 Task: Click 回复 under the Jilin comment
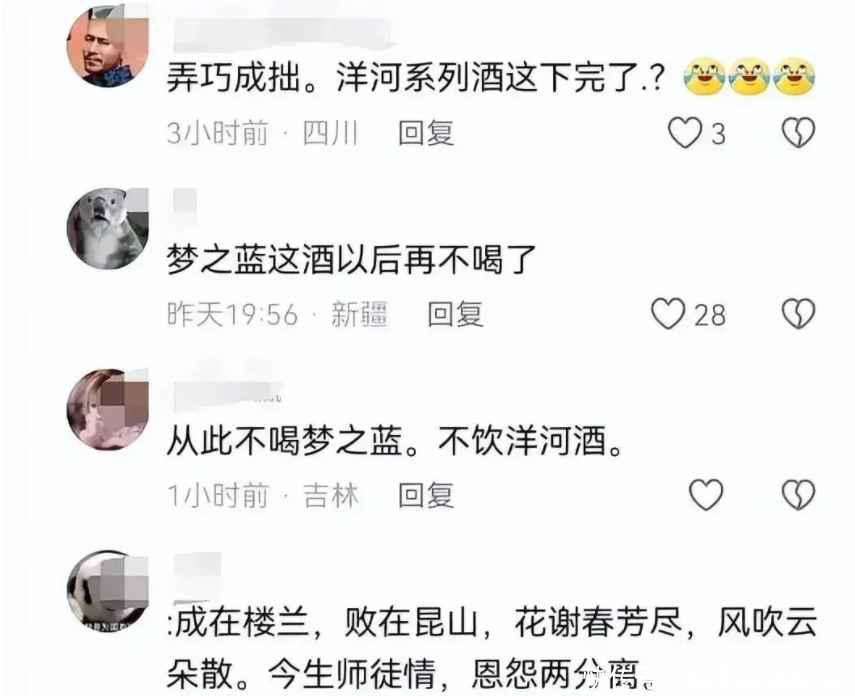point(426,495)
